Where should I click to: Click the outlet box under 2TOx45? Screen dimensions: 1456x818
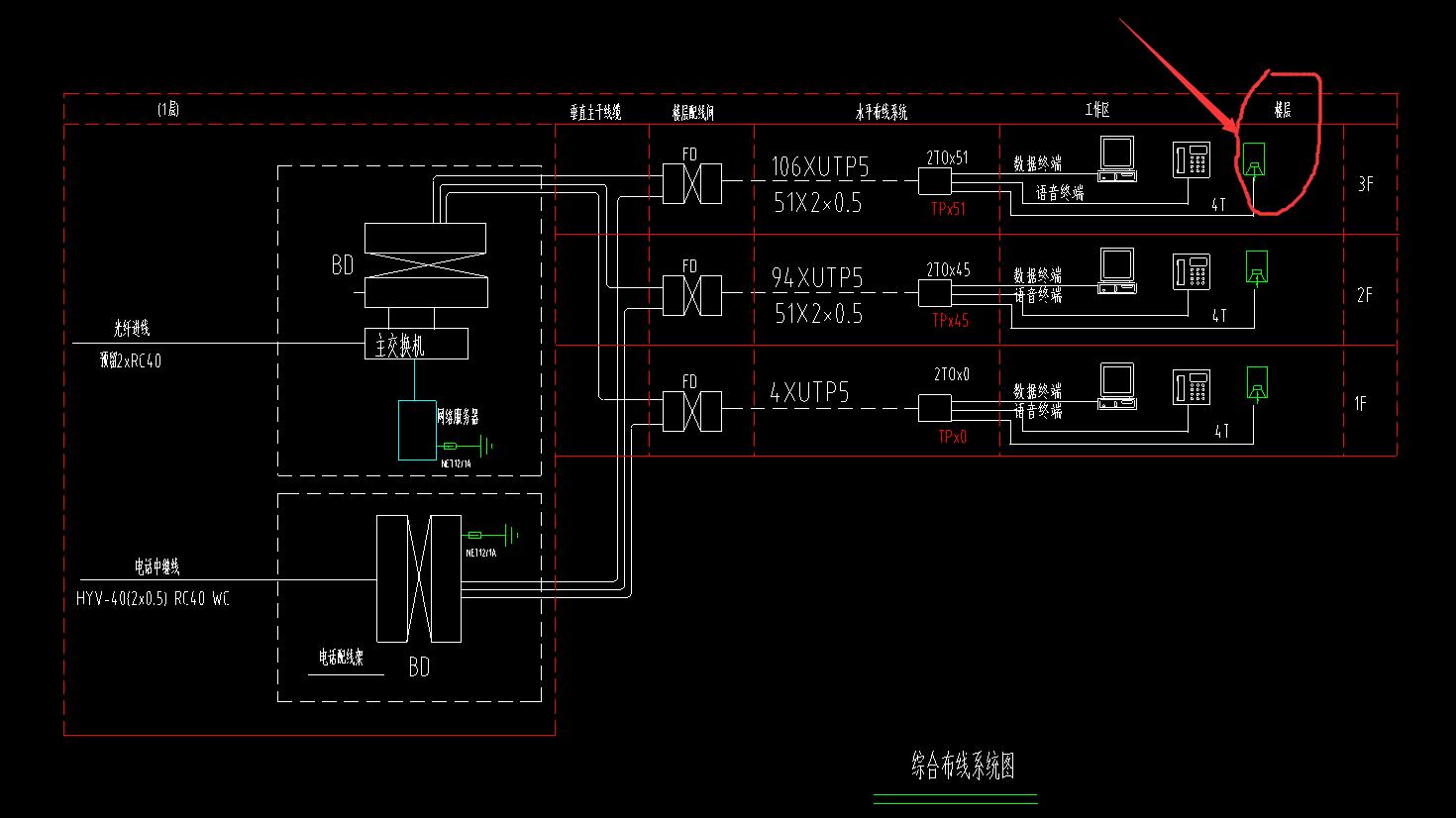[935, 293]
